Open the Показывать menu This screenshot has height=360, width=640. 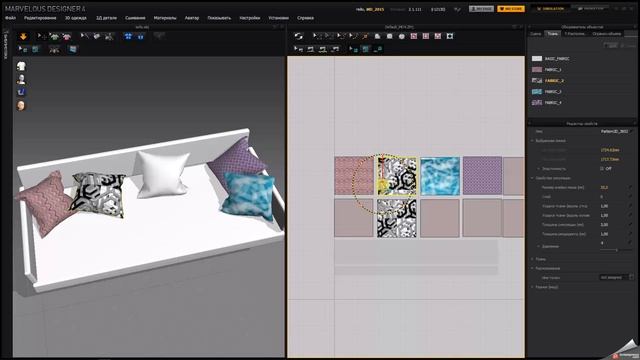(x=219, y=18)
